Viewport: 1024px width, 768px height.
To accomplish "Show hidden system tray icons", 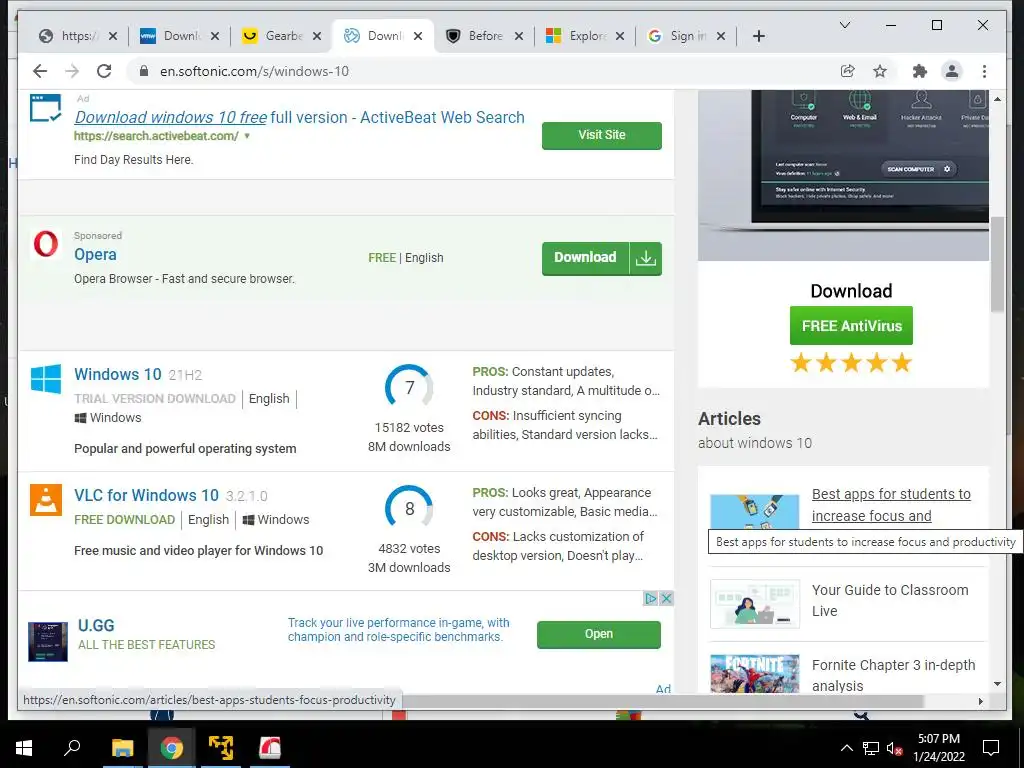I will point(846,748).
